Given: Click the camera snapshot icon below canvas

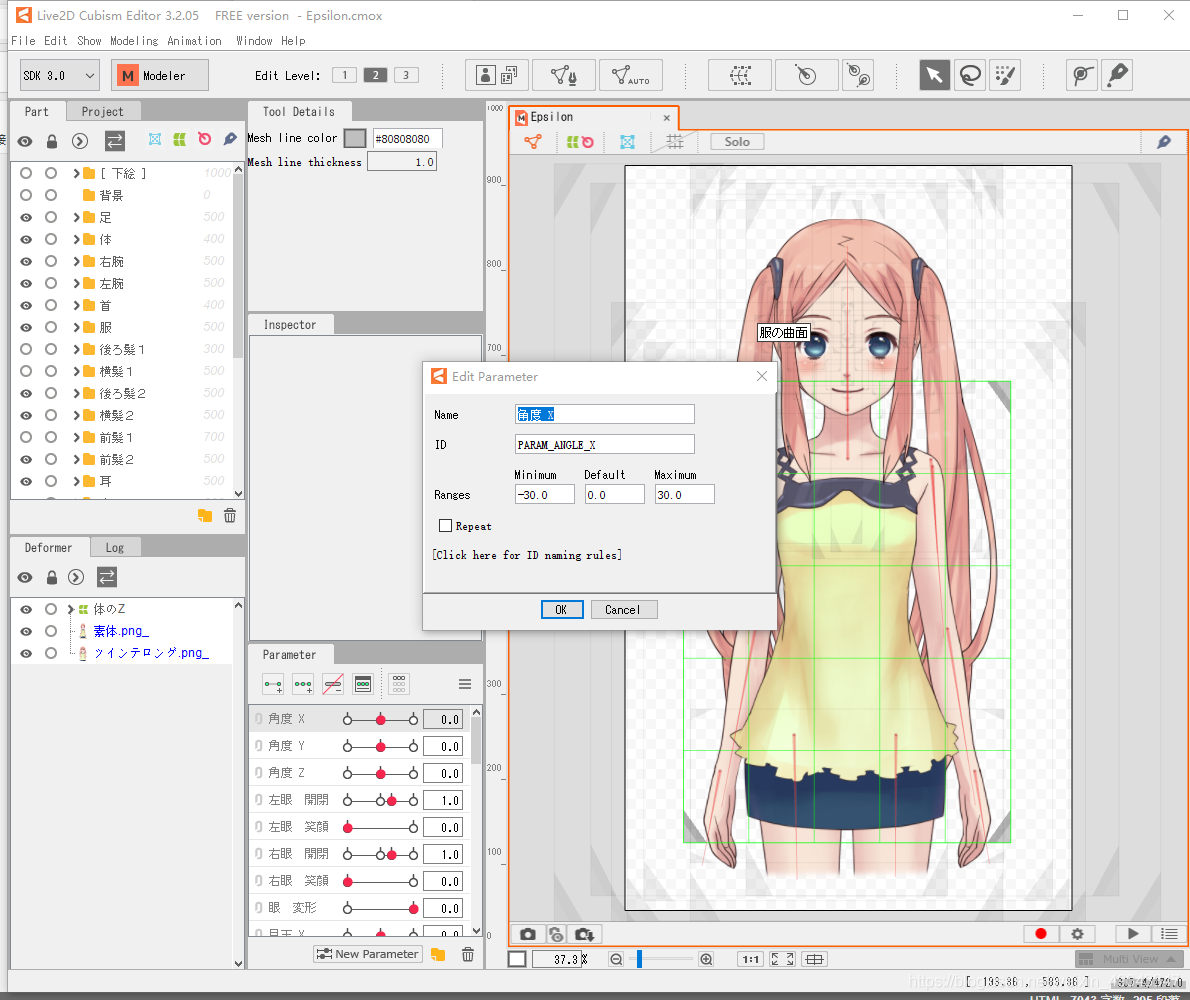Looking at the screenshot, I should pos(527,934).
